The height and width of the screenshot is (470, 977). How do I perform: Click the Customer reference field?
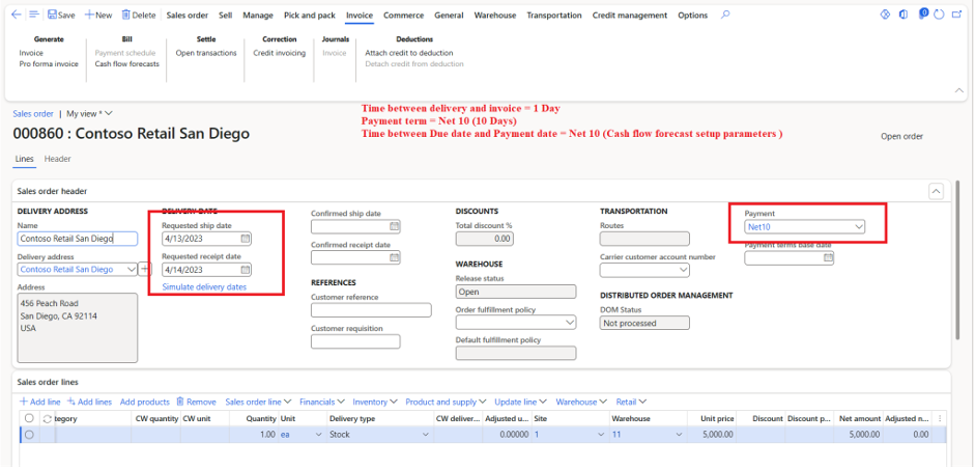click(x=371, y=310)
